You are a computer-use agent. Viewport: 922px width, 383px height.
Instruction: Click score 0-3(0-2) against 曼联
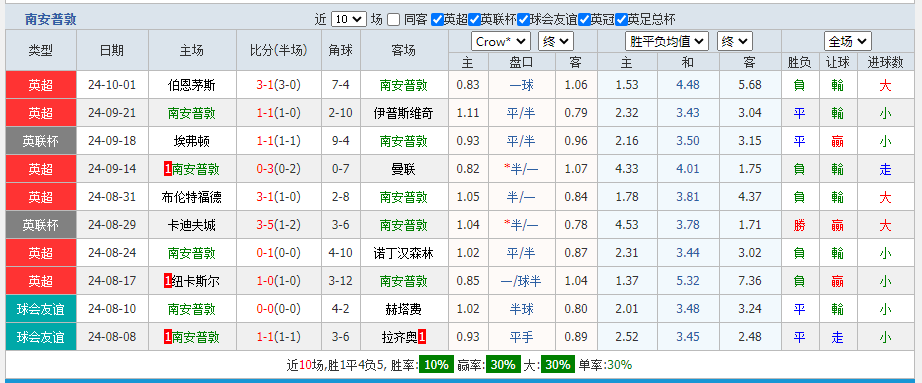coord(279,169)
